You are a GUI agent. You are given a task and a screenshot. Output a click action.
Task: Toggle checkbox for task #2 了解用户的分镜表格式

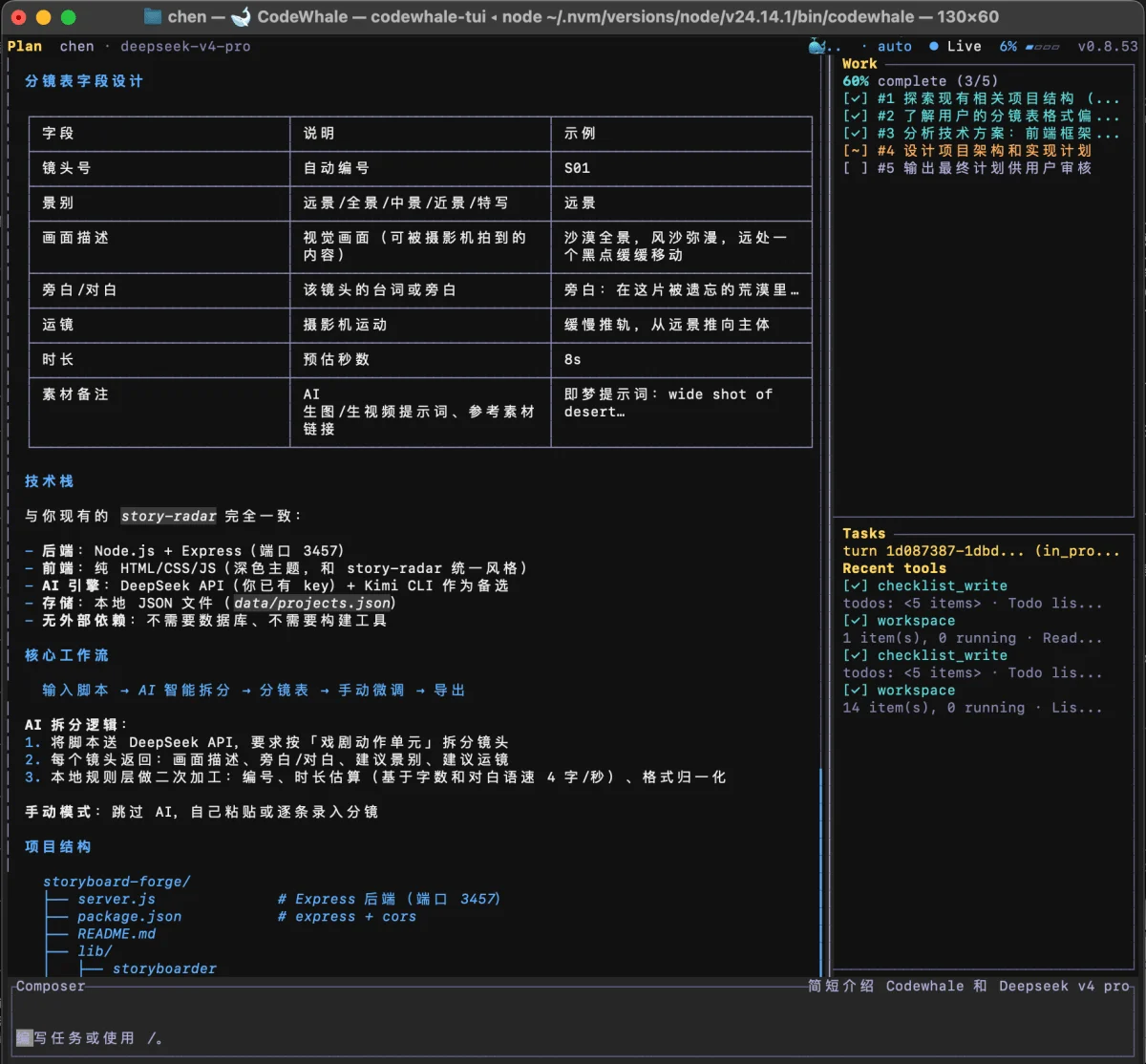click(x=856, y=116)
